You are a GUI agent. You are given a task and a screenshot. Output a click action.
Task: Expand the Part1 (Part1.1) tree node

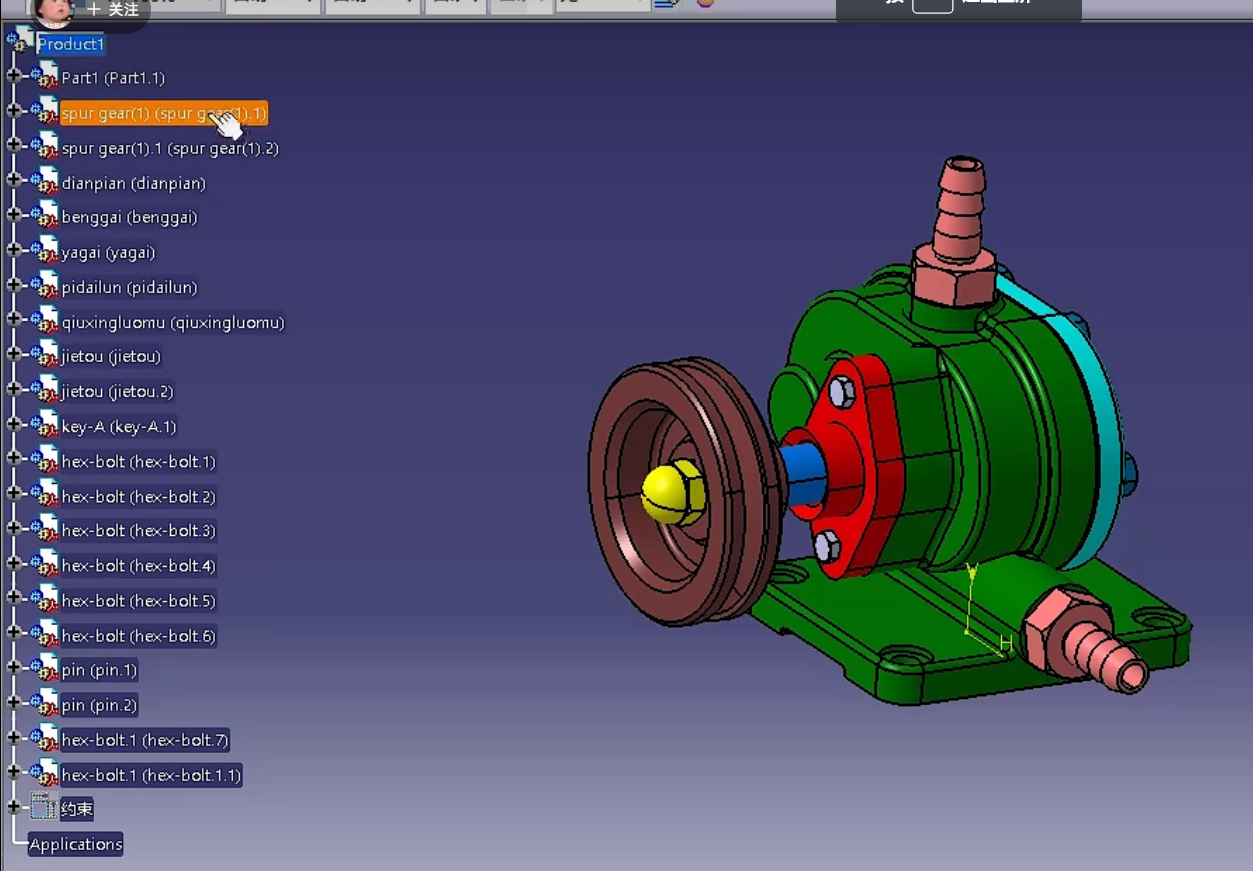point(14,77)
